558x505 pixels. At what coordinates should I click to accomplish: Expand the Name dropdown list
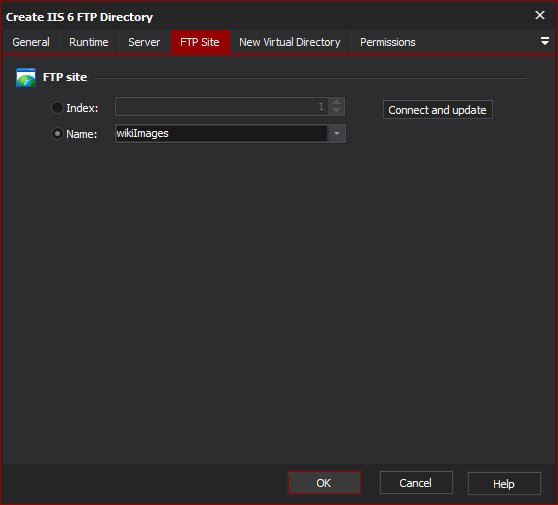pos(337,133)
